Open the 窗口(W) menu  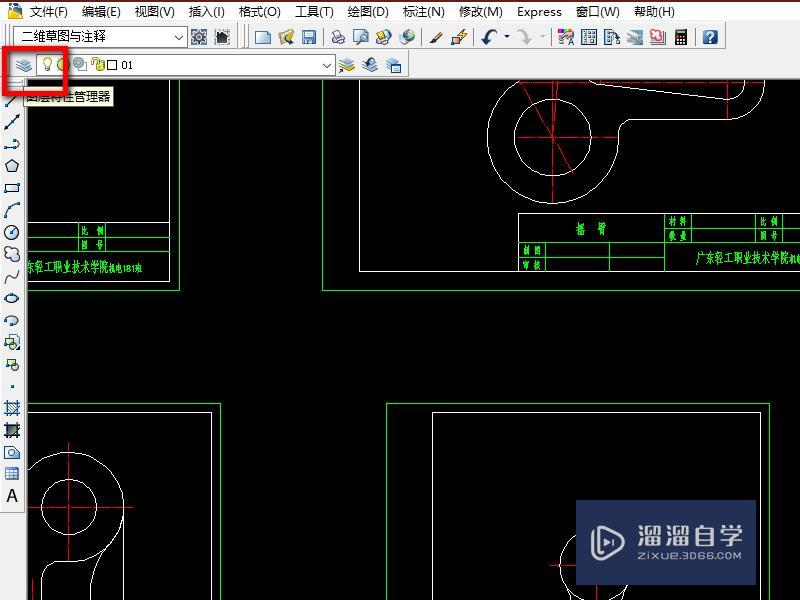pyautogui.click(x=597, y=12)
